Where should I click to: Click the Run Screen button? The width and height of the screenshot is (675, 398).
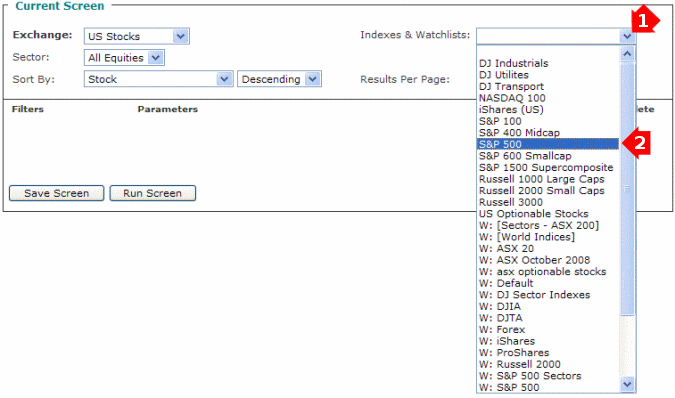[152, 193]
